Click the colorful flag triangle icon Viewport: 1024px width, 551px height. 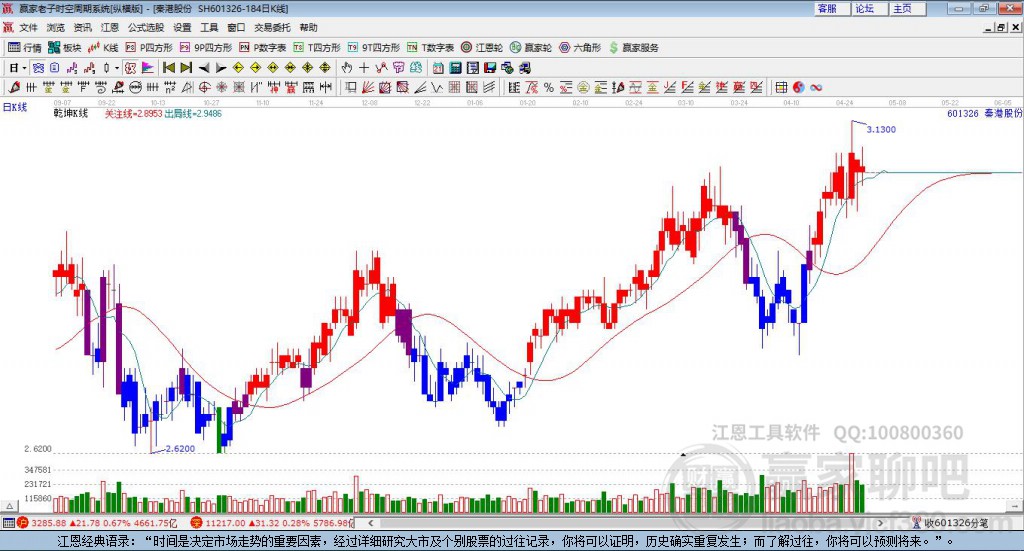[148, 68]
